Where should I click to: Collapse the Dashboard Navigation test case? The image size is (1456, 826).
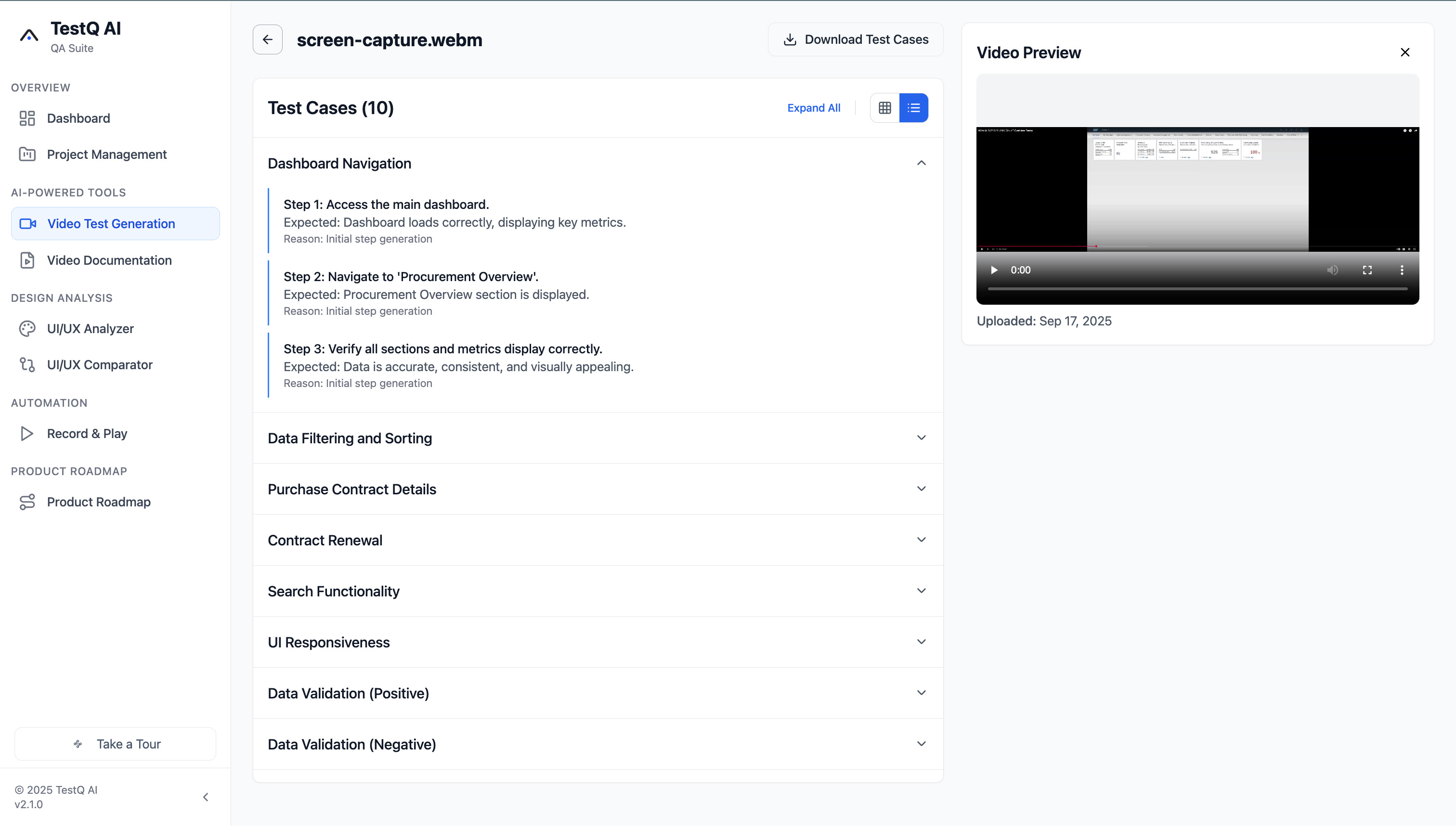tap(921, 163)
